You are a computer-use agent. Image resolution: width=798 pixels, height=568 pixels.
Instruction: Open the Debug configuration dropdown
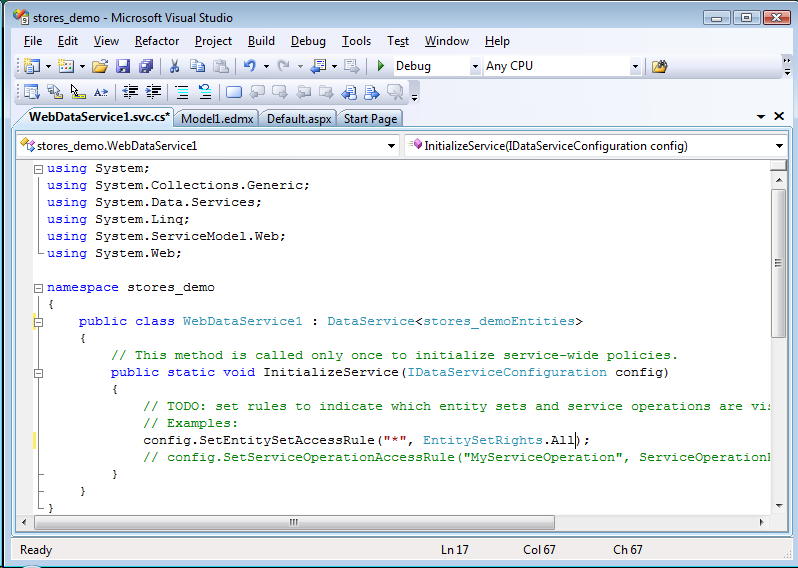[x=475, y=67]
